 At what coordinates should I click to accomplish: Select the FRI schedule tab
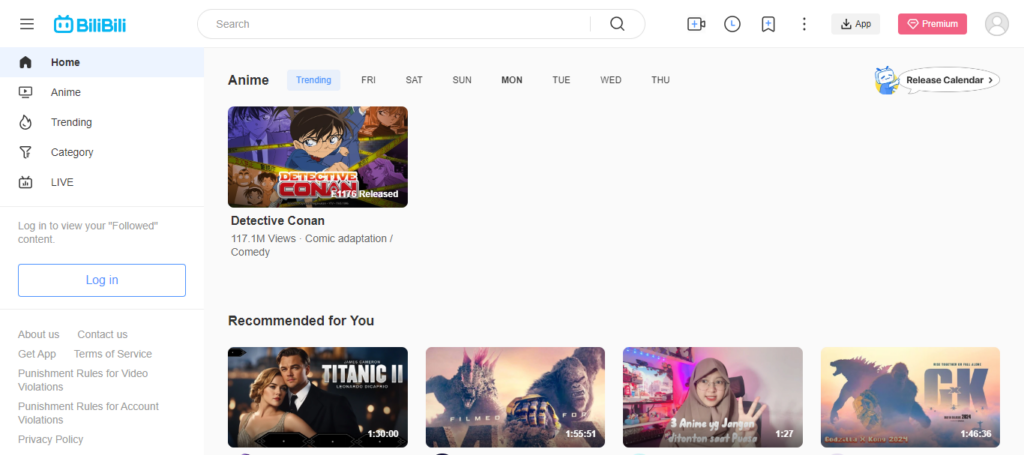click(x=368, y=80)
